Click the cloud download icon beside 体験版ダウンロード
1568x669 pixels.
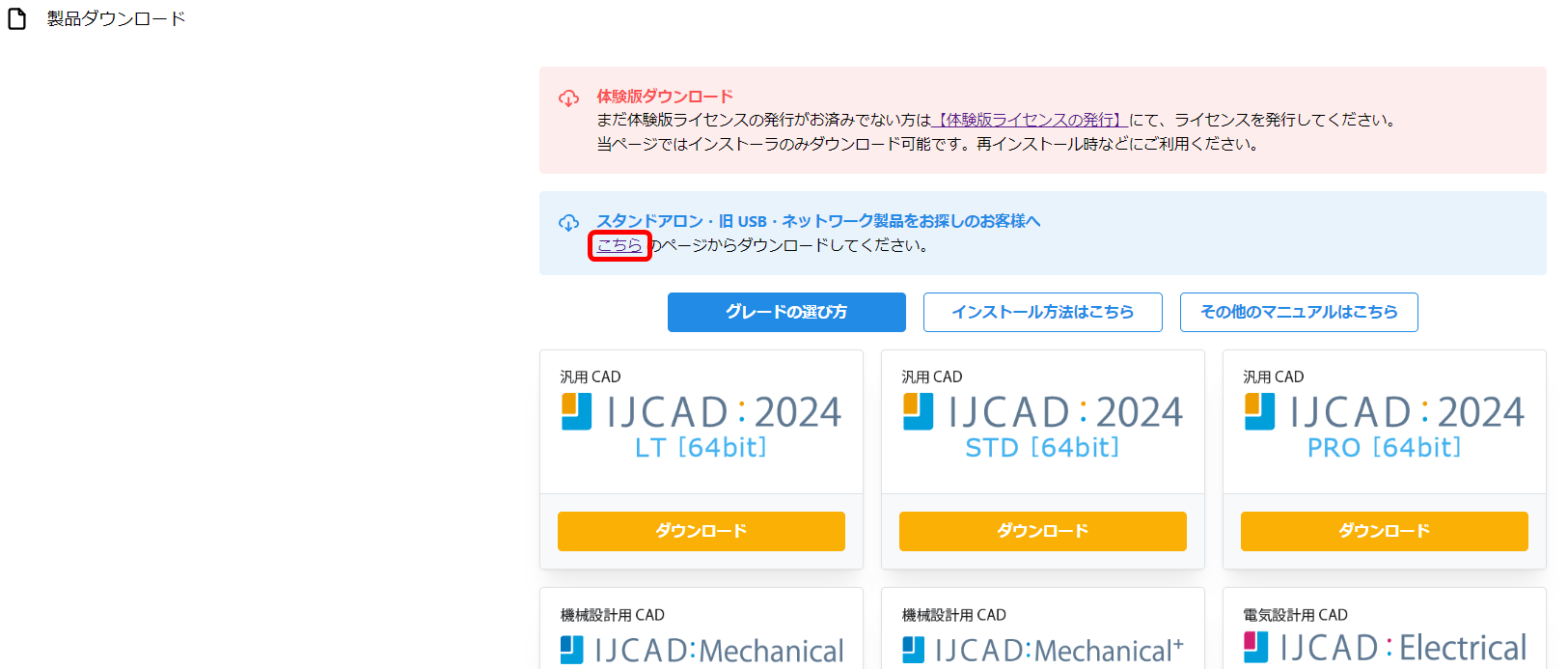[x=569, y=98]
